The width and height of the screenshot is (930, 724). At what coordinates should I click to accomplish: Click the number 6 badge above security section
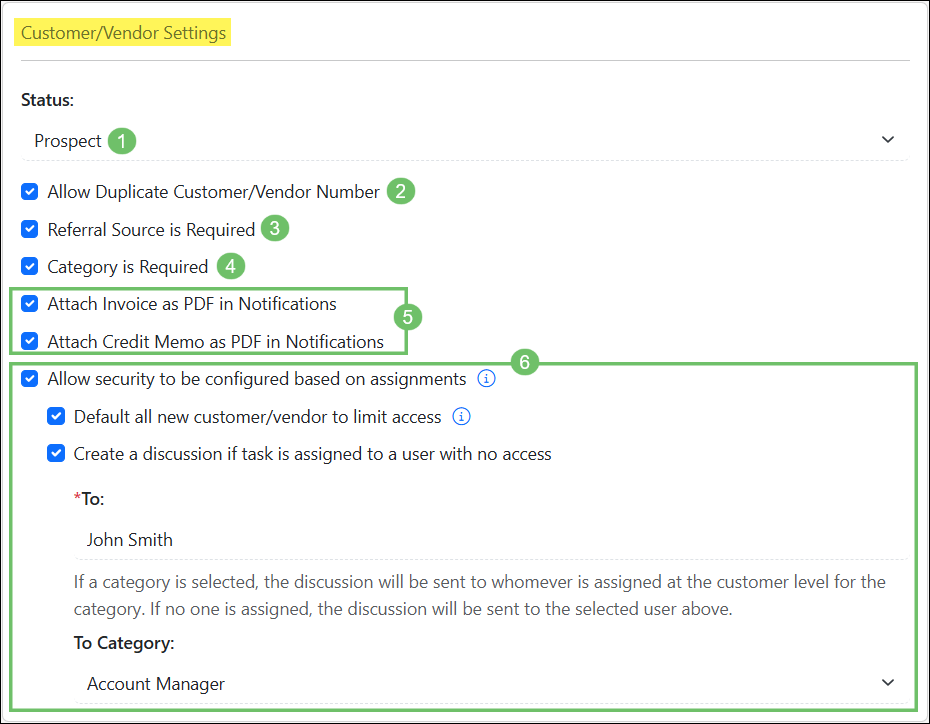click(x=525, y=361)
